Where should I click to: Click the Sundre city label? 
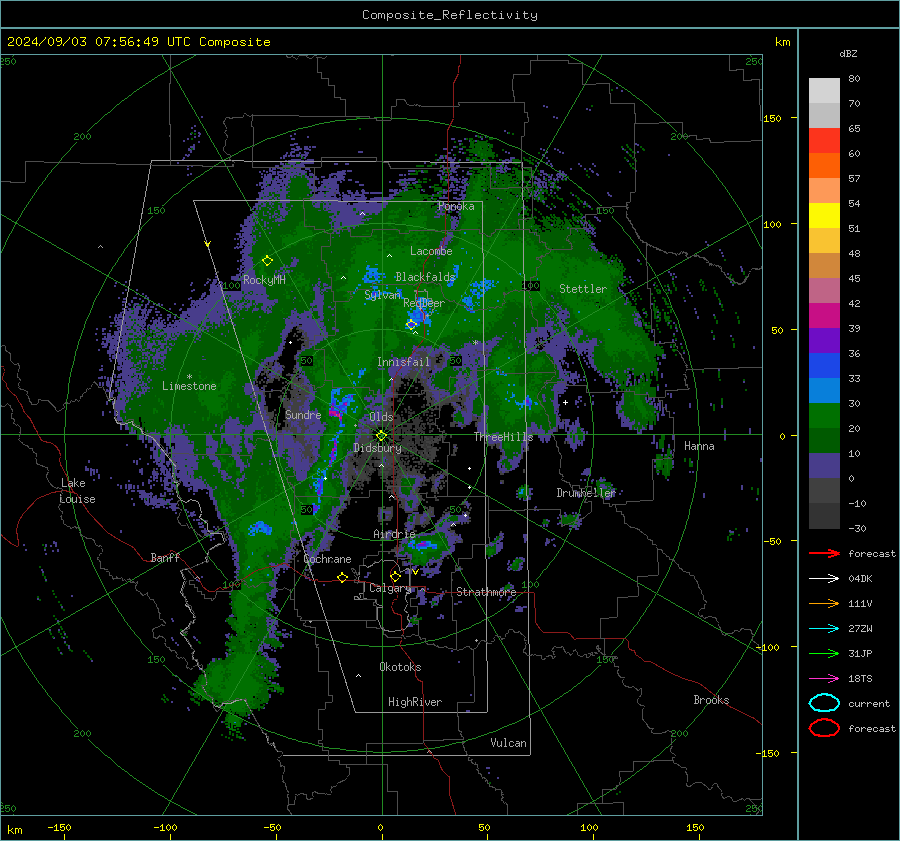[x=303, y=414]
